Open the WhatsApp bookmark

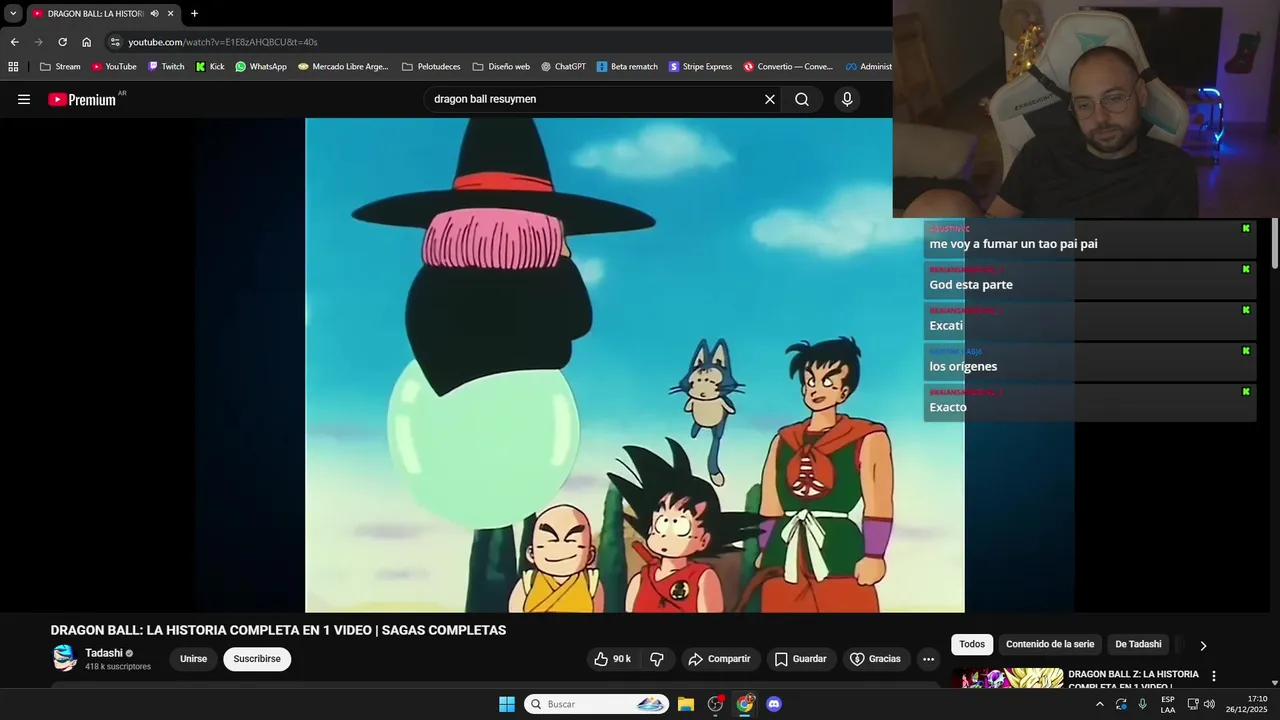tap(261, 67)
